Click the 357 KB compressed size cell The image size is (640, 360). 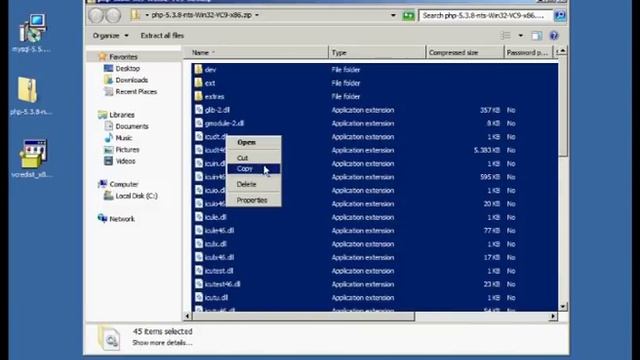point(490,110)
